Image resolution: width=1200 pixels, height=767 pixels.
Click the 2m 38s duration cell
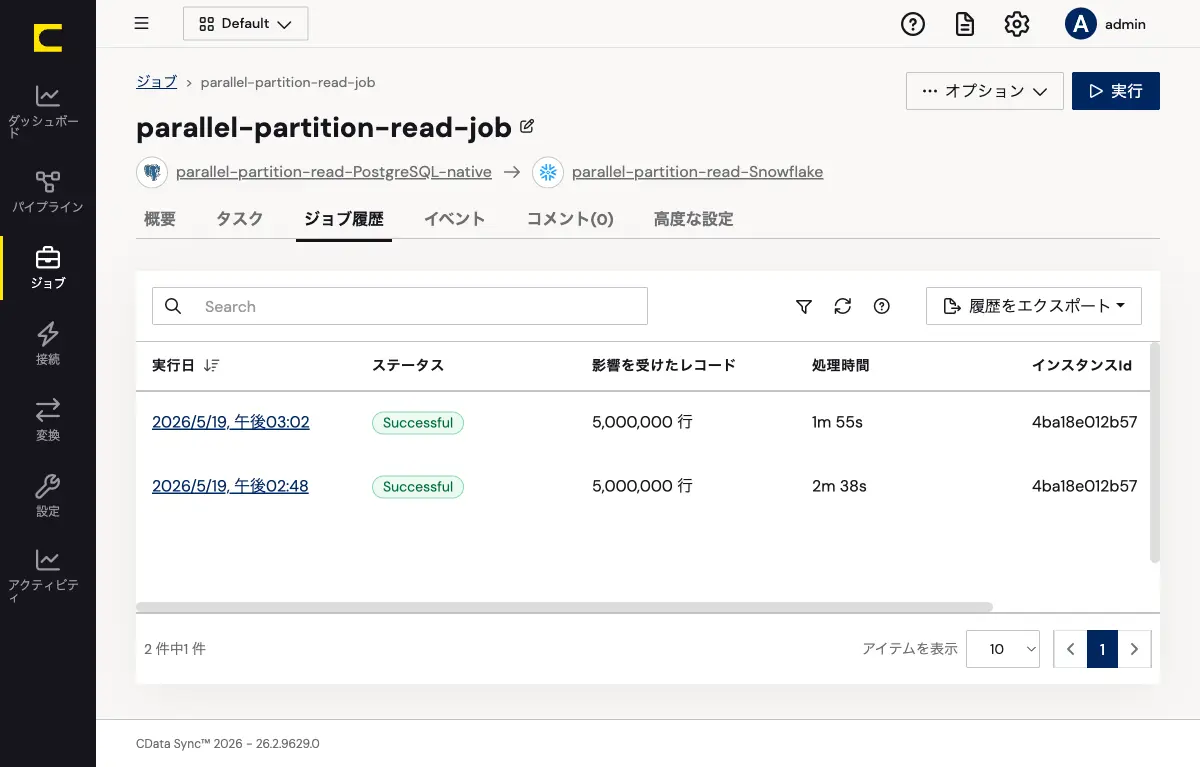coord(839,487)
